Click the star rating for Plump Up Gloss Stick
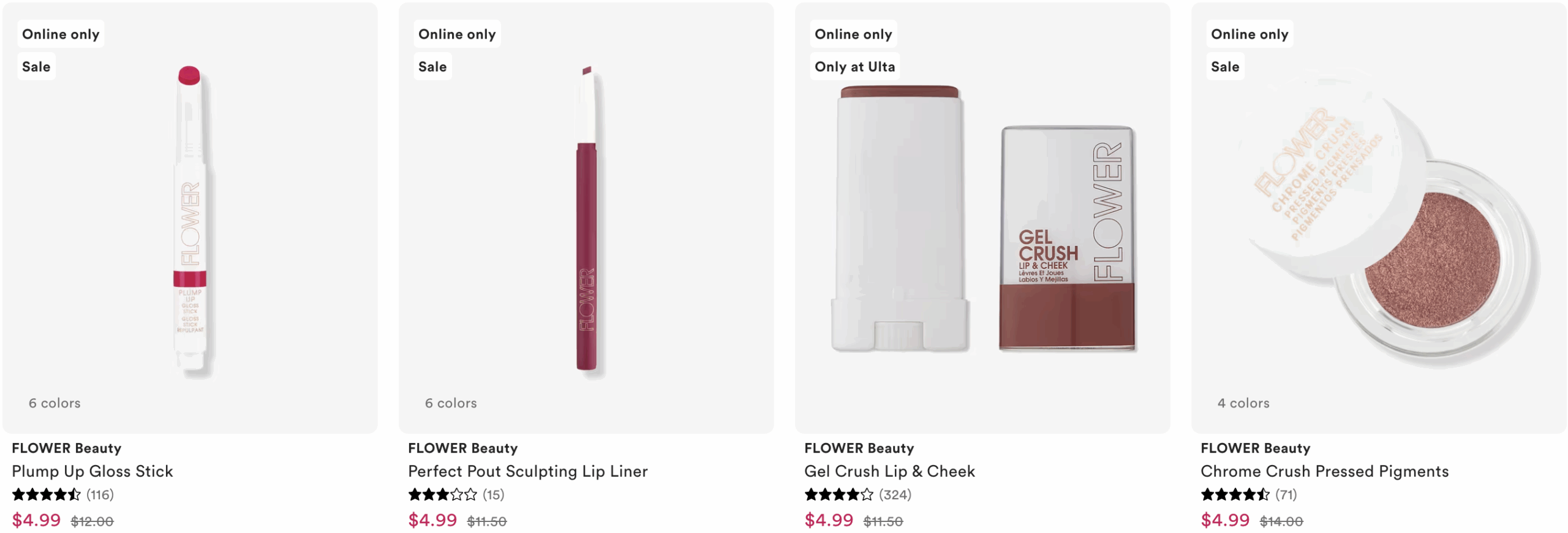1568x533 pixels. click(47, 494)
